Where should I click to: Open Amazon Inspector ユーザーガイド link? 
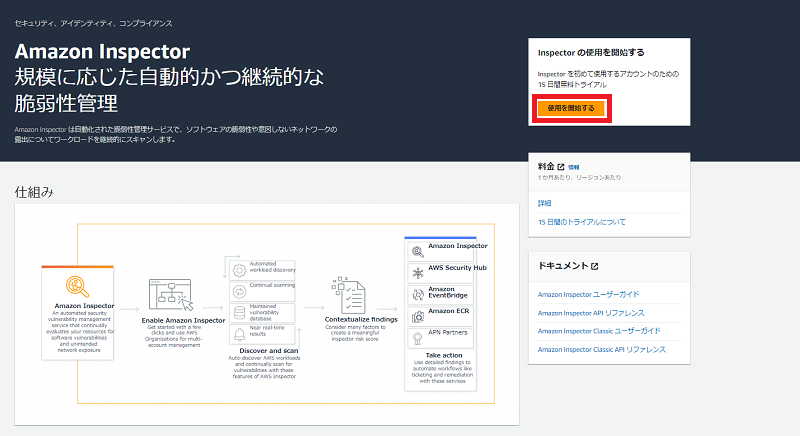click(x=588, y=294)
